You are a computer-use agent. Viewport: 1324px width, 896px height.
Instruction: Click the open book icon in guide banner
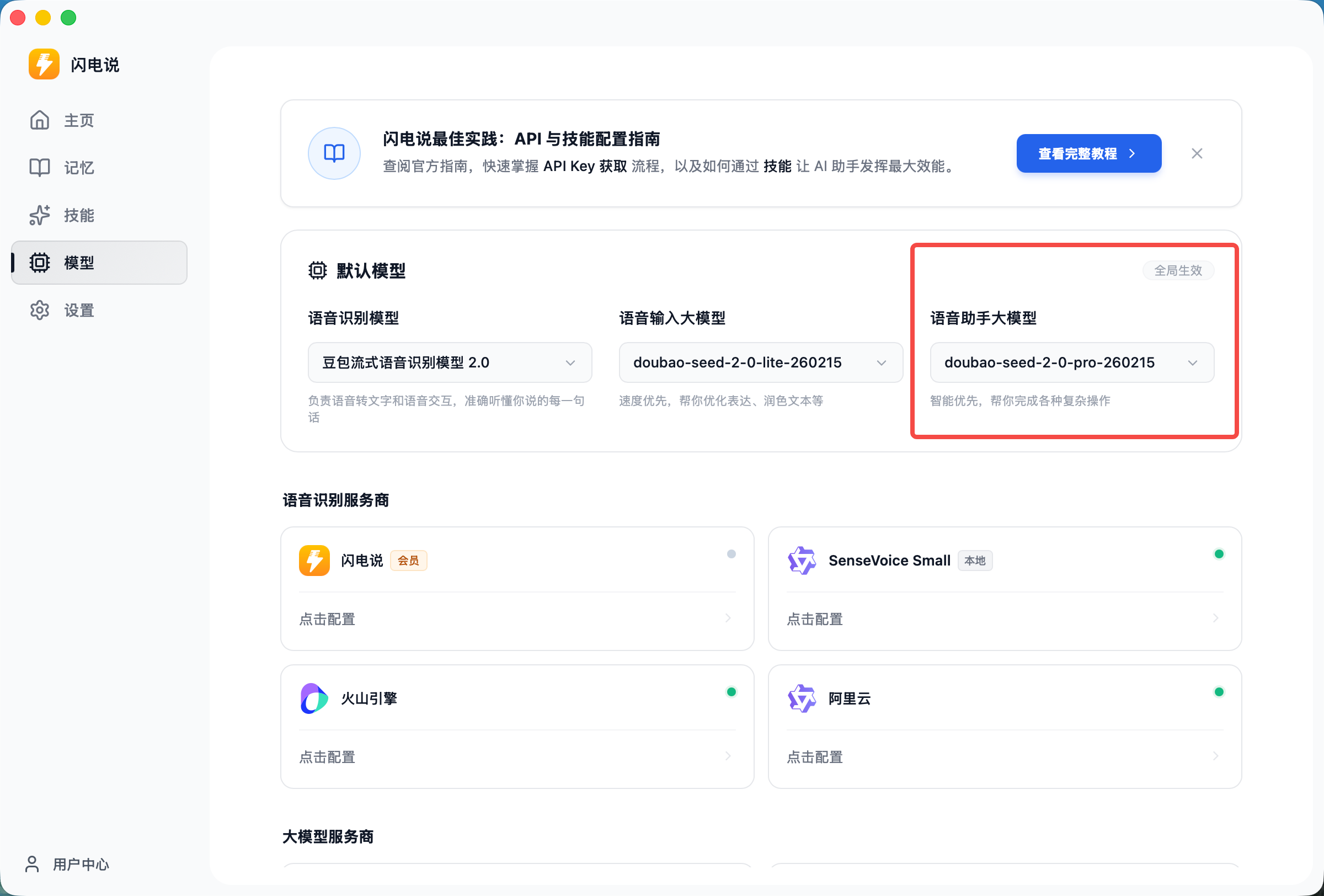pos(334,153)
